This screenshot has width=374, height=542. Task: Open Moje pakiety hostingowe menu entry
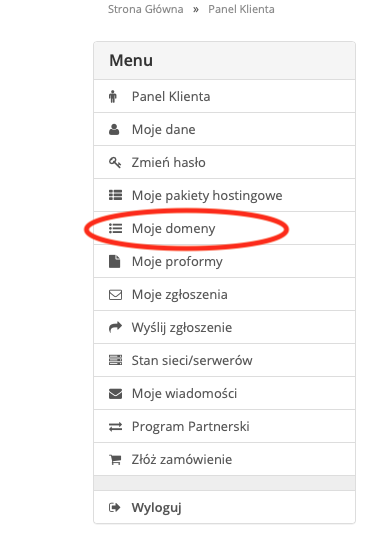[224, 195]
